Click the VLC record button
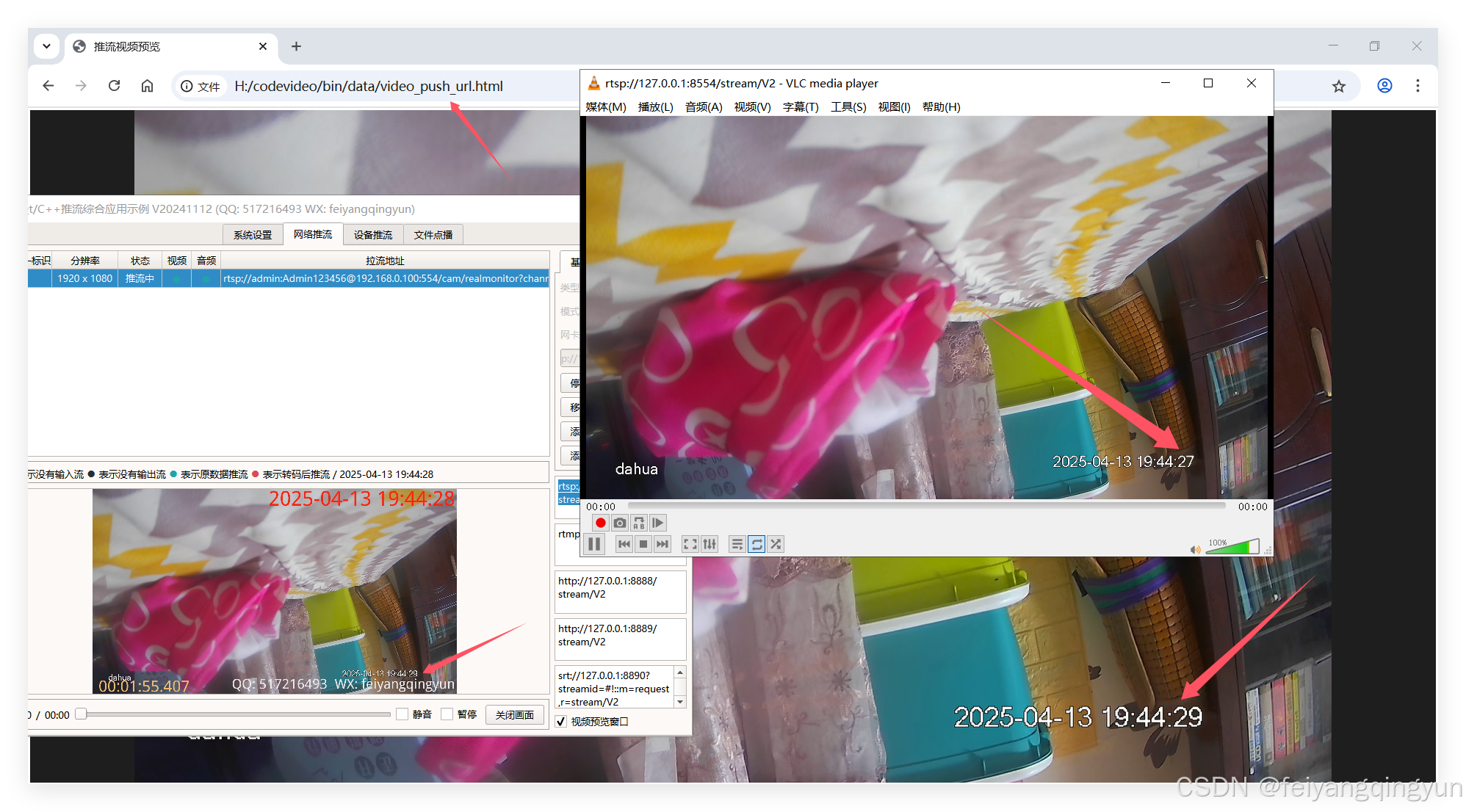 [600, 523]
